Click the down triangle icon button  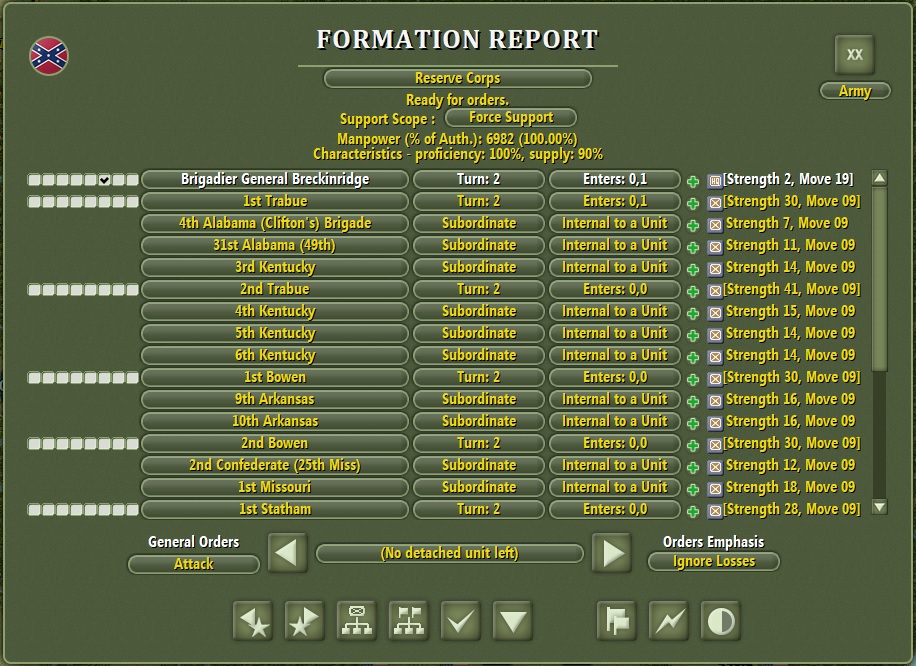pyautogui.click(x=513, y=621)
